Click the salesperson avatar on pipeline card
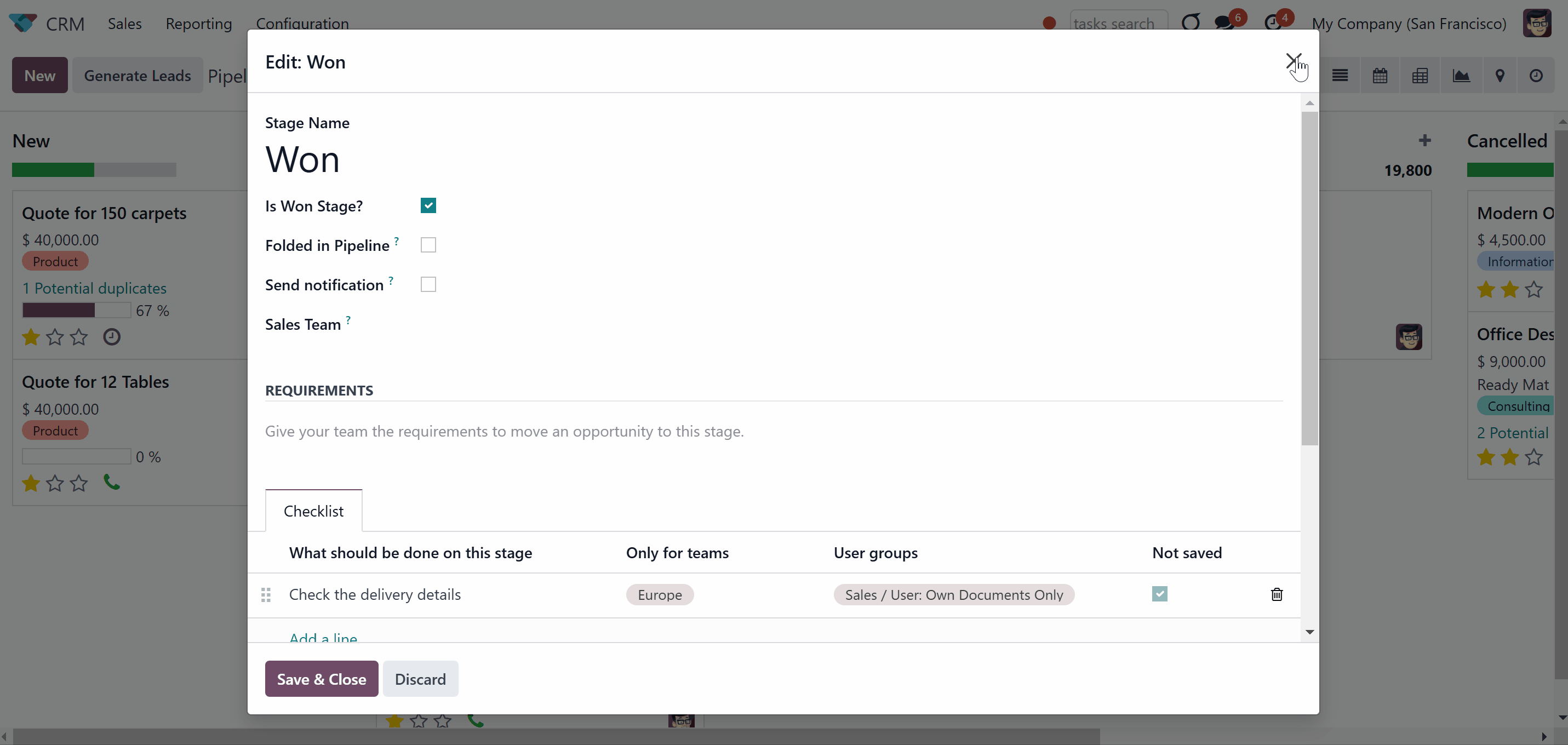This screenshot has width=1568, height=745. click(1409, 336)
